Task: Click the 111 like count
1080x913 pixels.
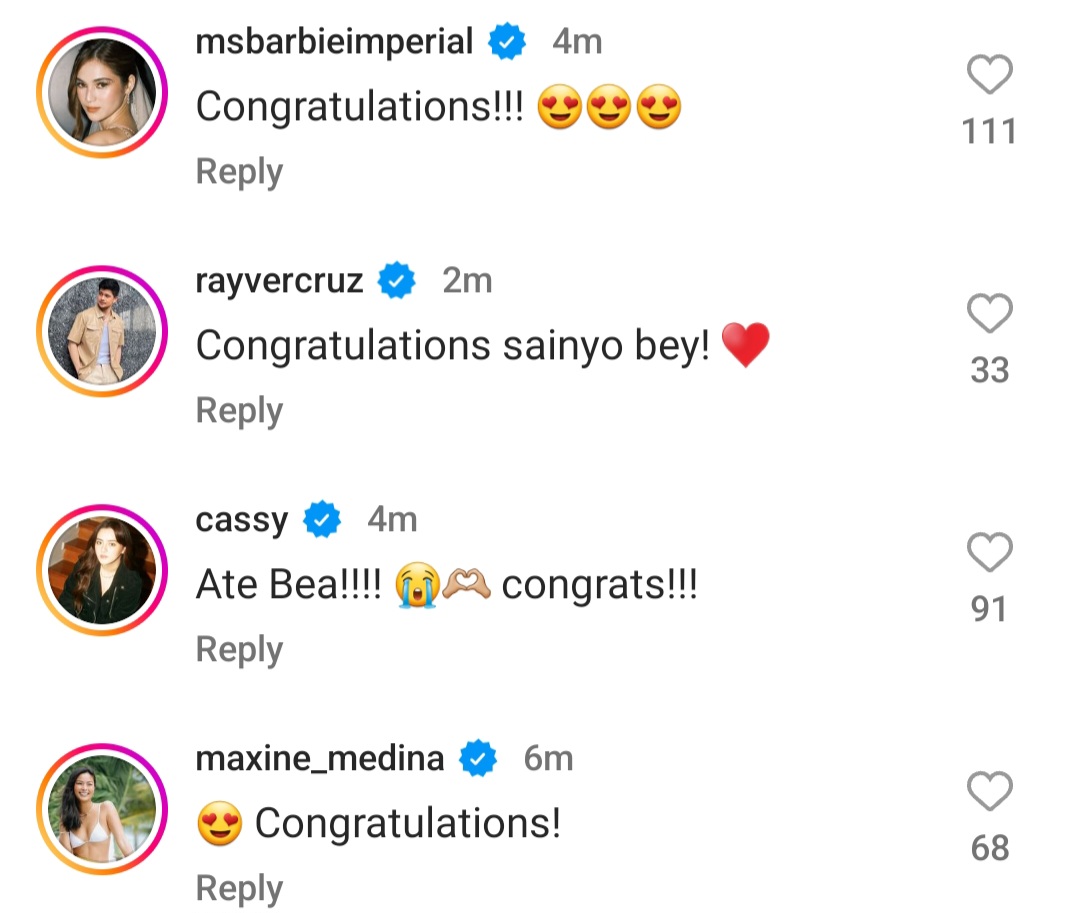Action: [990, 130]
